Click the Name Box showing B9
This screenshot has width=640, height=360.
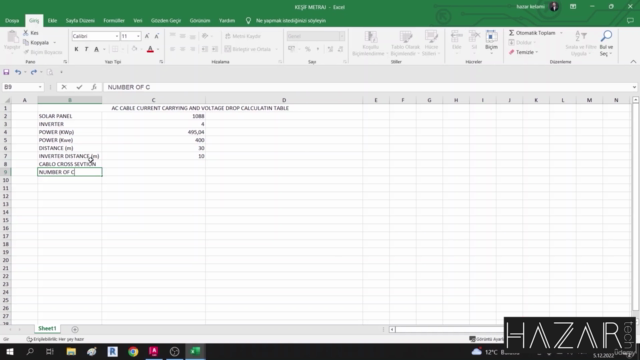pyautogui.click(x=20, y=87)
